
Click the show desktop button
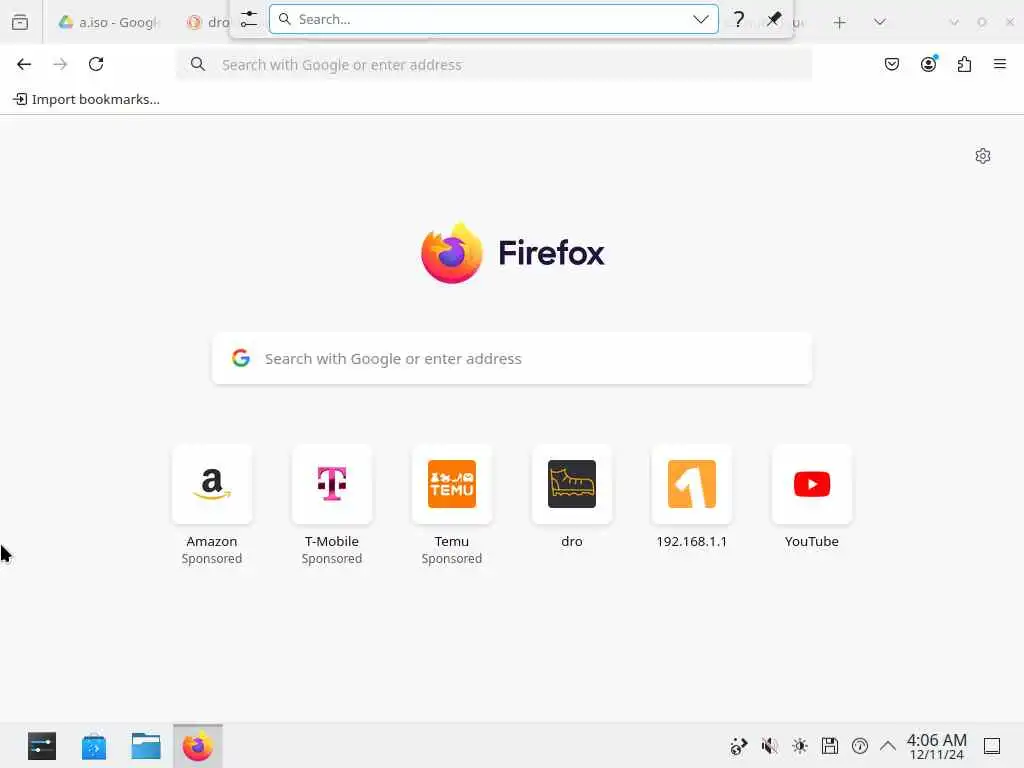tap(991, 746)
